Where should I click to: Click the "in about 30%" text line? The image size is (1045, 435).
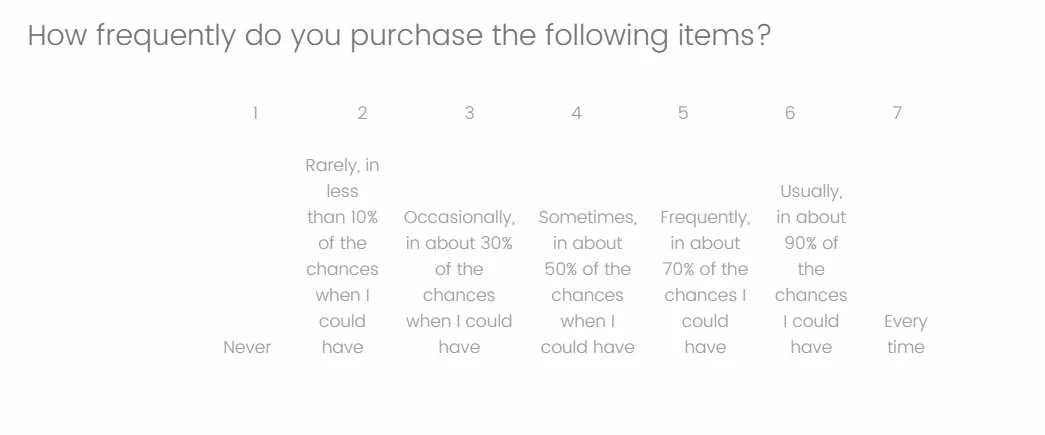point(459,243)
